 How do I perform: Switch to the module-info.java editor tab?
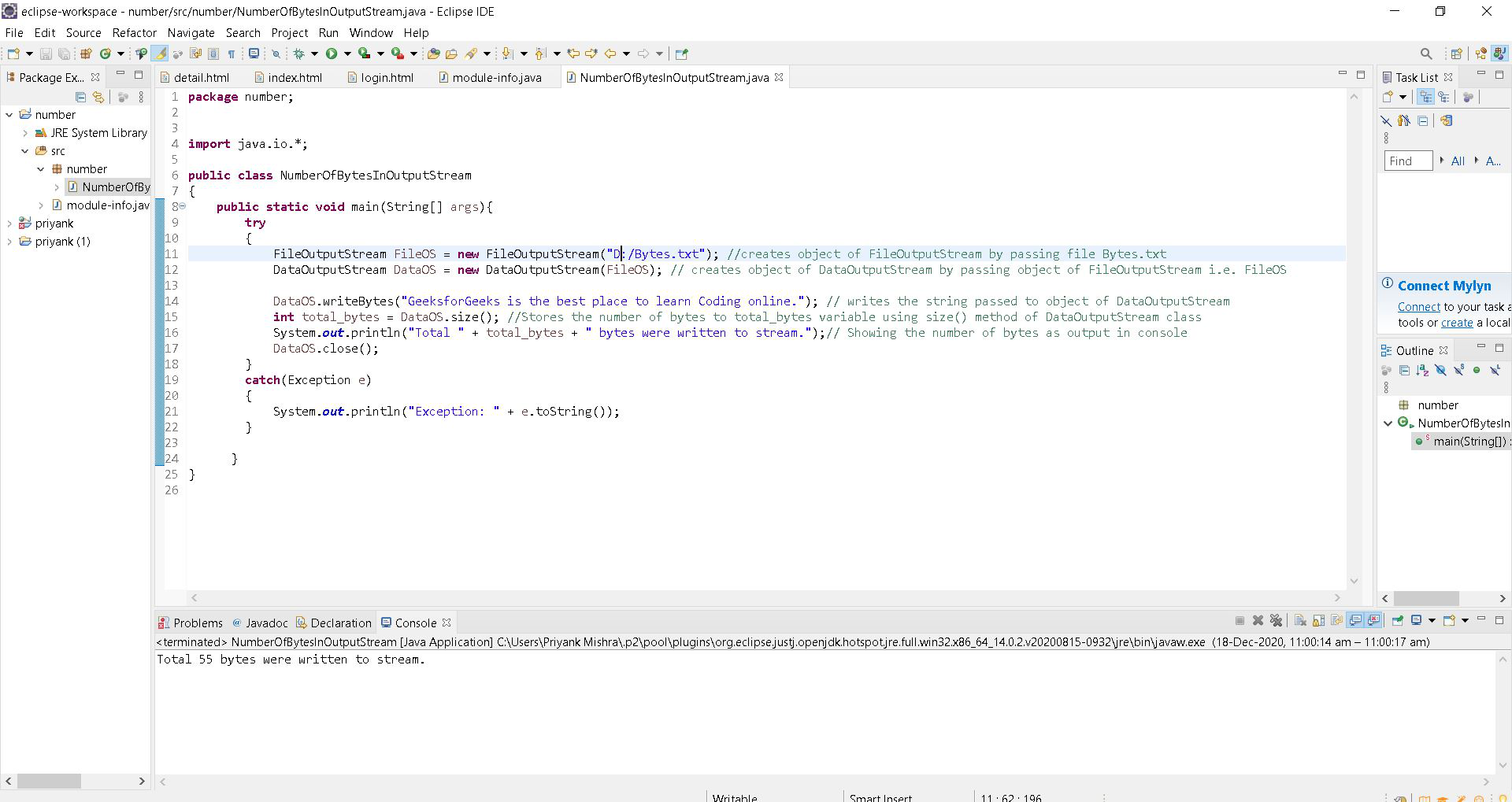pos(490,77)
